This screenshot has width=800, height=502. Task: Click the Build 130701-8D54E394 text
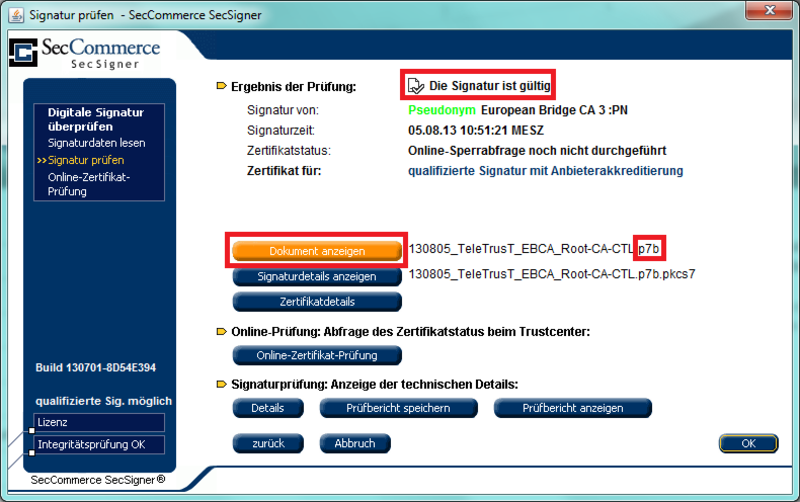pos(95,368)
